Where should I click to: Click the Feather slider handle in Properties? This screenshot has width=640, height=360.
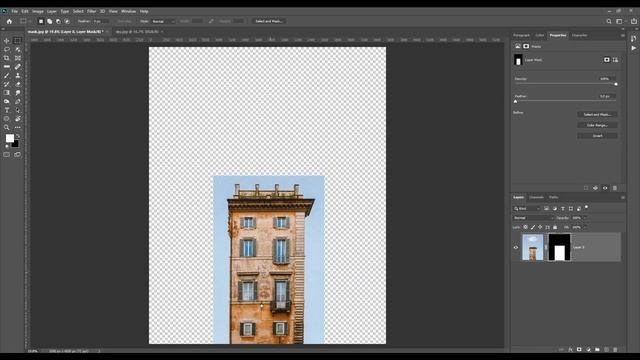[516, 102]
